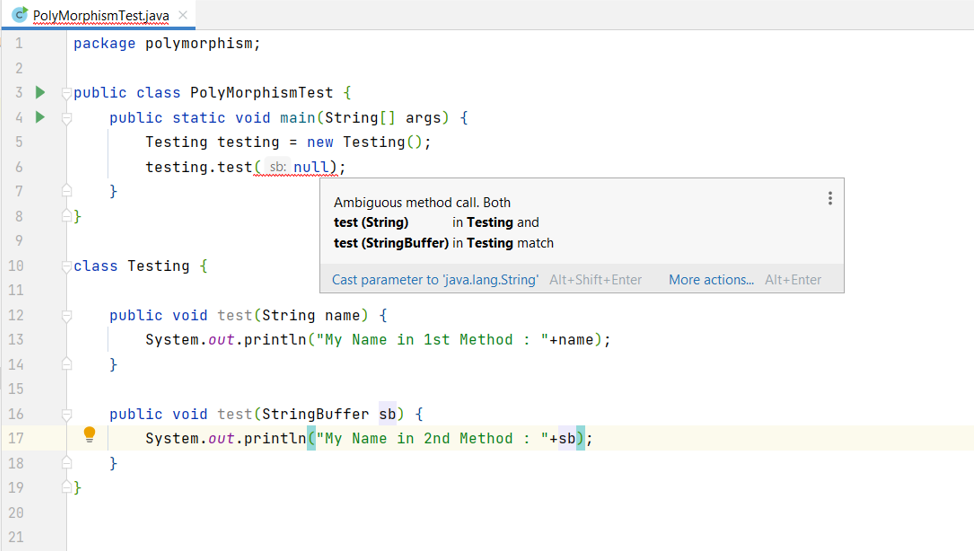
Task: Click 'new' keyword on line 5
Action: click(320, 142)
